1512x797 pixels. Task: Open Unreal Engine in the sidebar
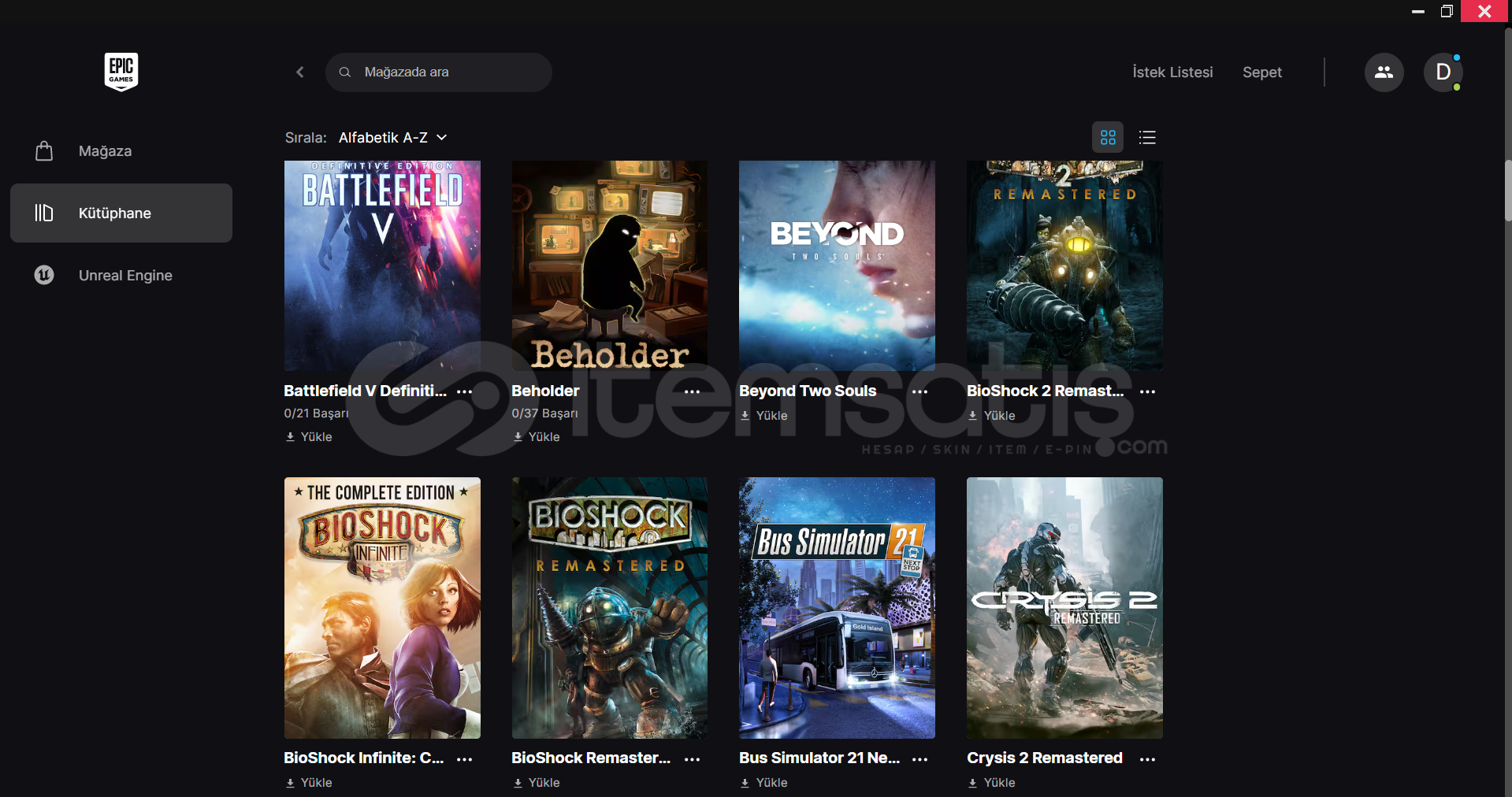pyautogui.click(x=121, y=276)
